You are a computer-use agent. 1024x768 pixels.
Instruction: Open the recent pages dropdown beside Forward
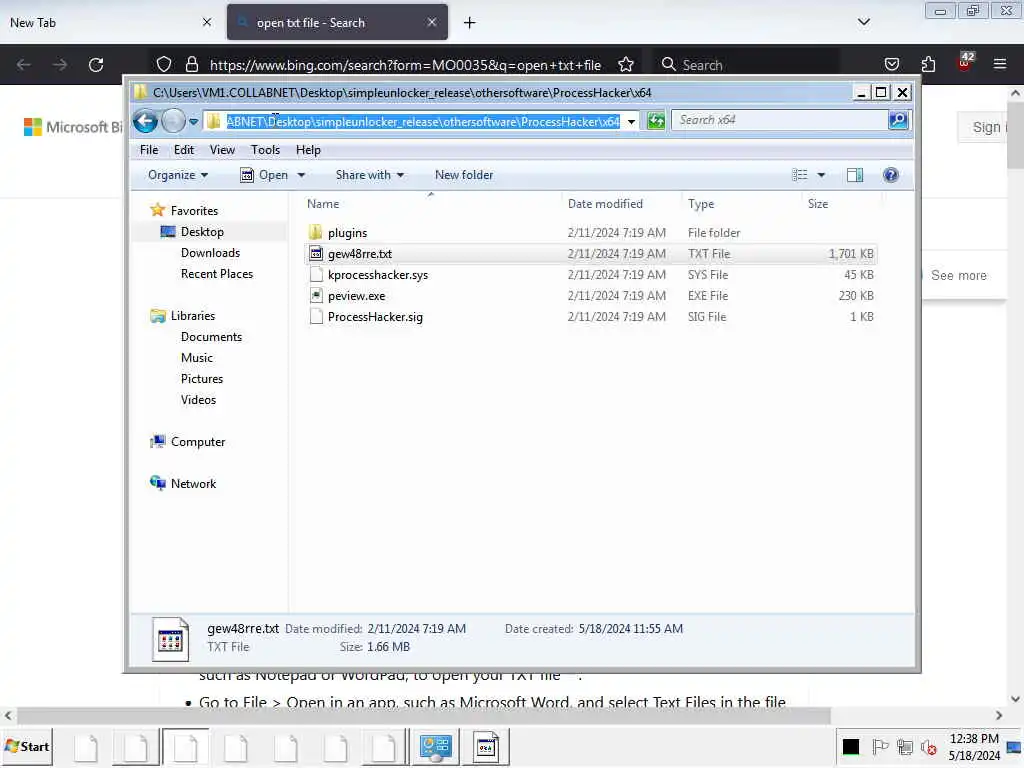pyautogui.click(x=193, y=121)
